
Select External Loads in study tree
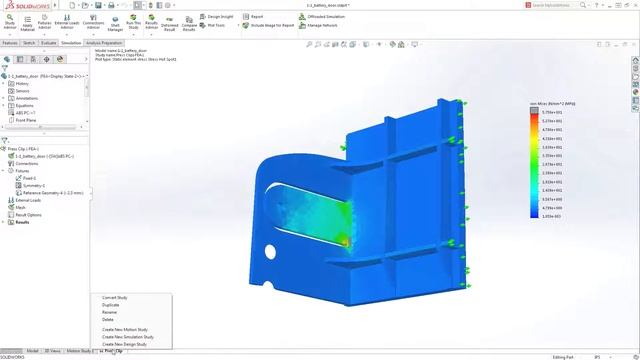pyautogui.click(x=24, y=200)
